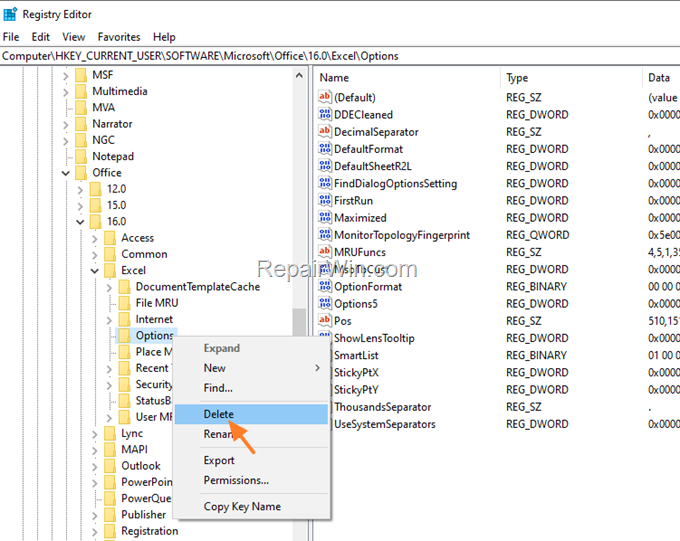The height and width of the screenshot is (541, 680).
Task: Select the UseSystemSeparators value
Action: click(385, 424)
